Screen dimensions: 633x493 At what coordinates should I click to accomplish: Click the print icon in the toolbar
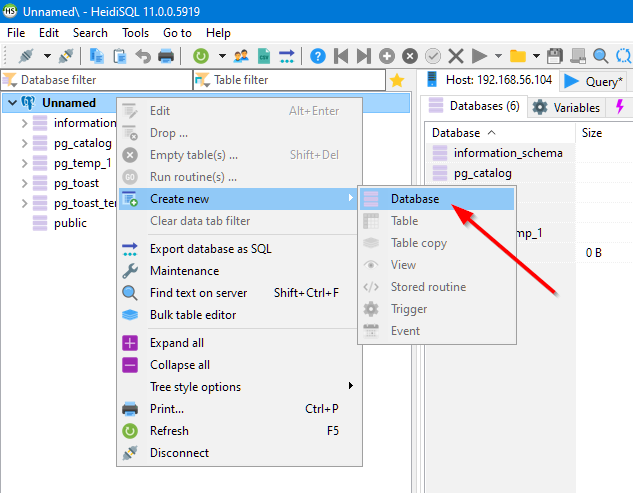[166, 56]
